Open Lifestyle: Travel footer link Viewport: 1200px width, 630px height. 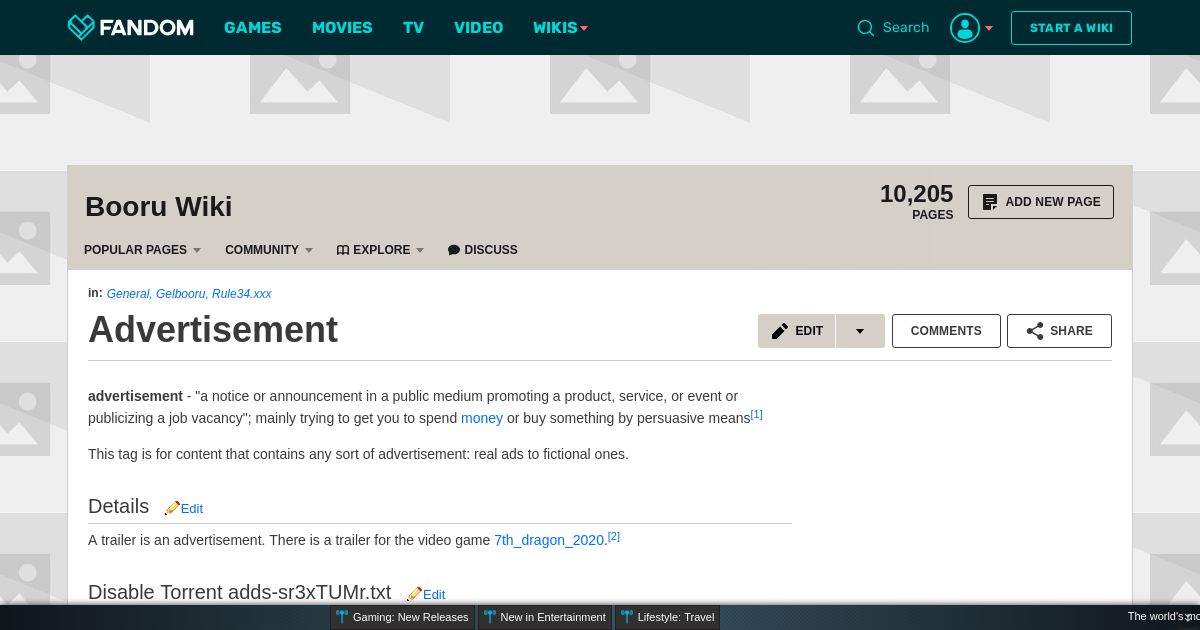pos(667,617)
